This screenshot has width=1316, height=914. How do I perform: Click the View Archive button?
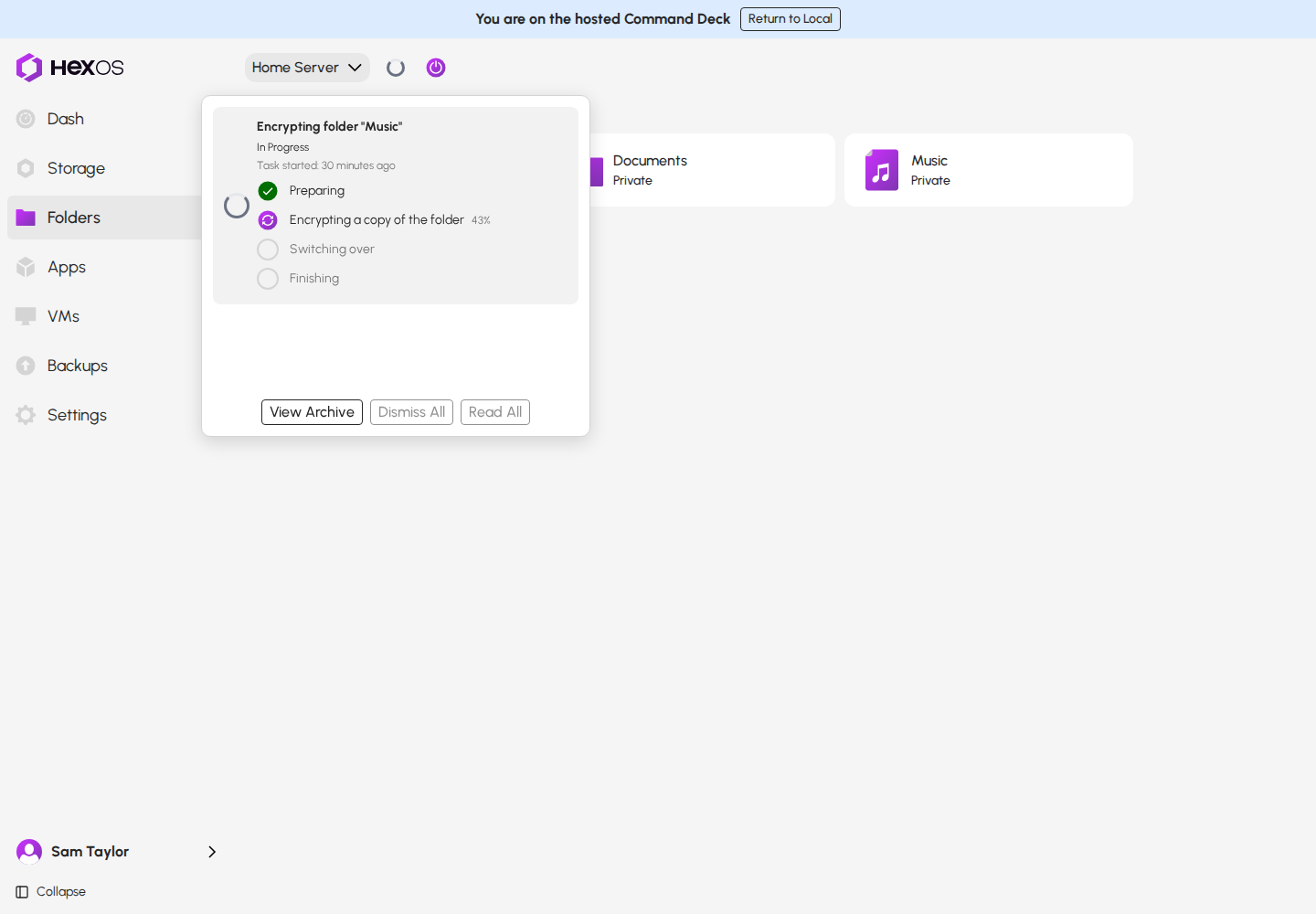(312, 412)
